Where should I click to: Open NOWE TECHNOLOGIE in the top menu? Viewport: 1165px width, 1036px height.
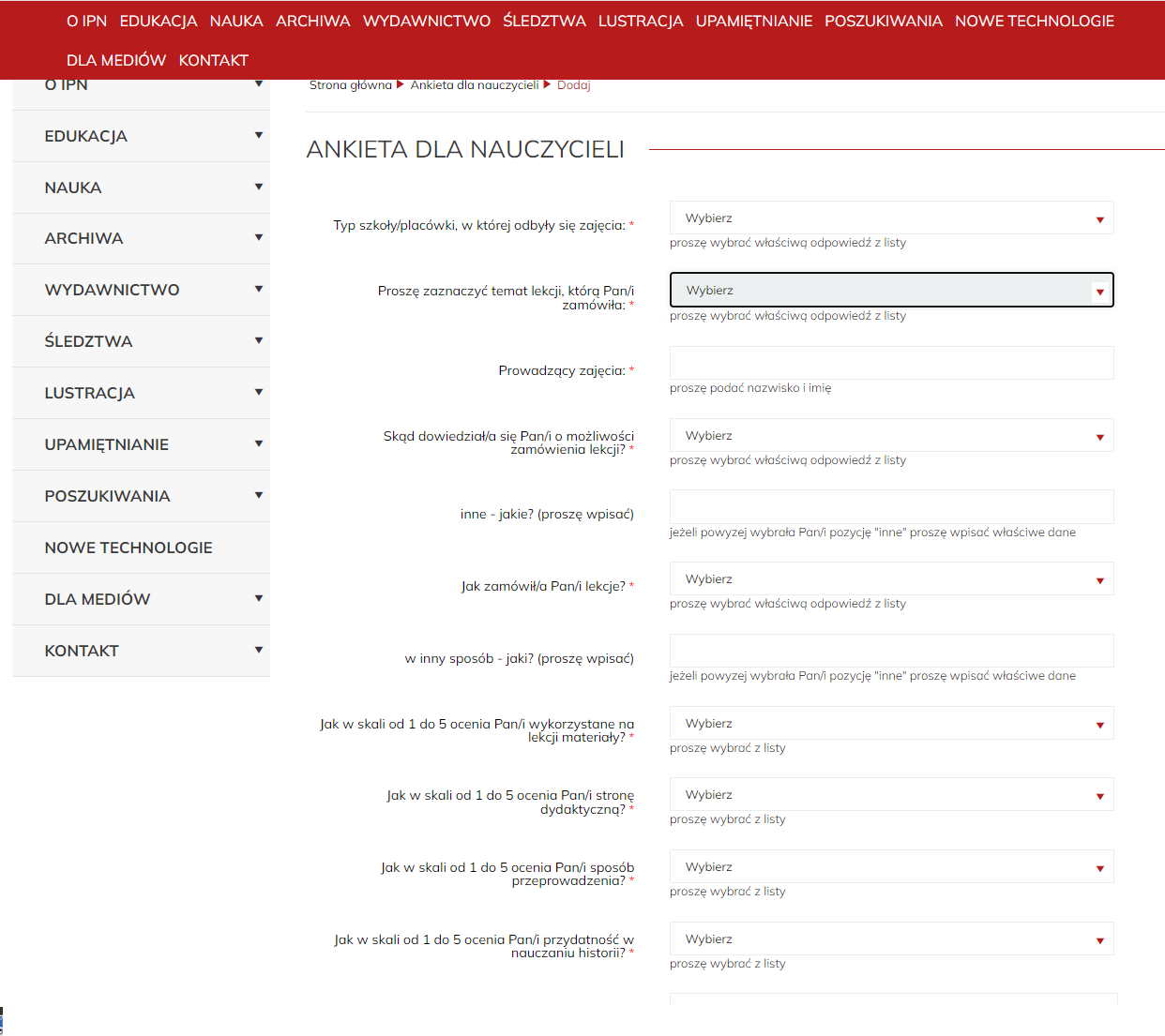pos(1034,21)
